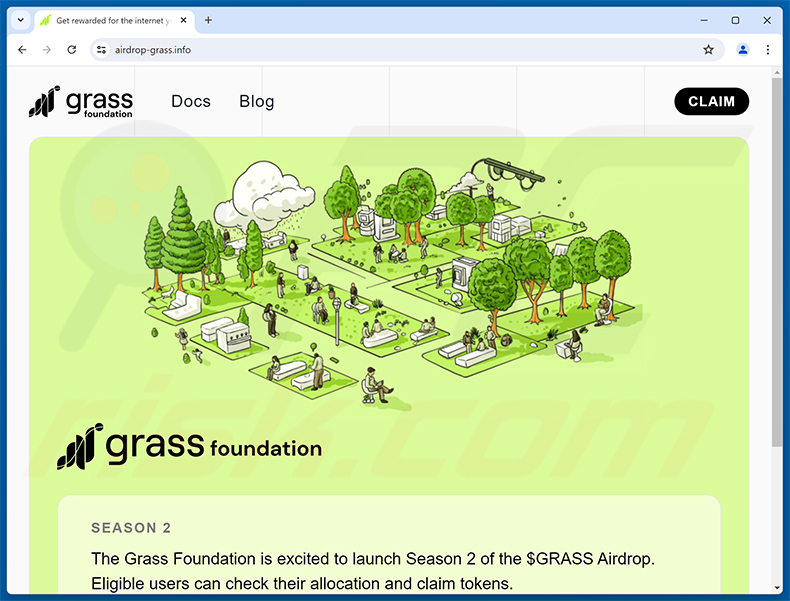
Task: Bookmark this page with the star icon
Action: coord(708,49)
